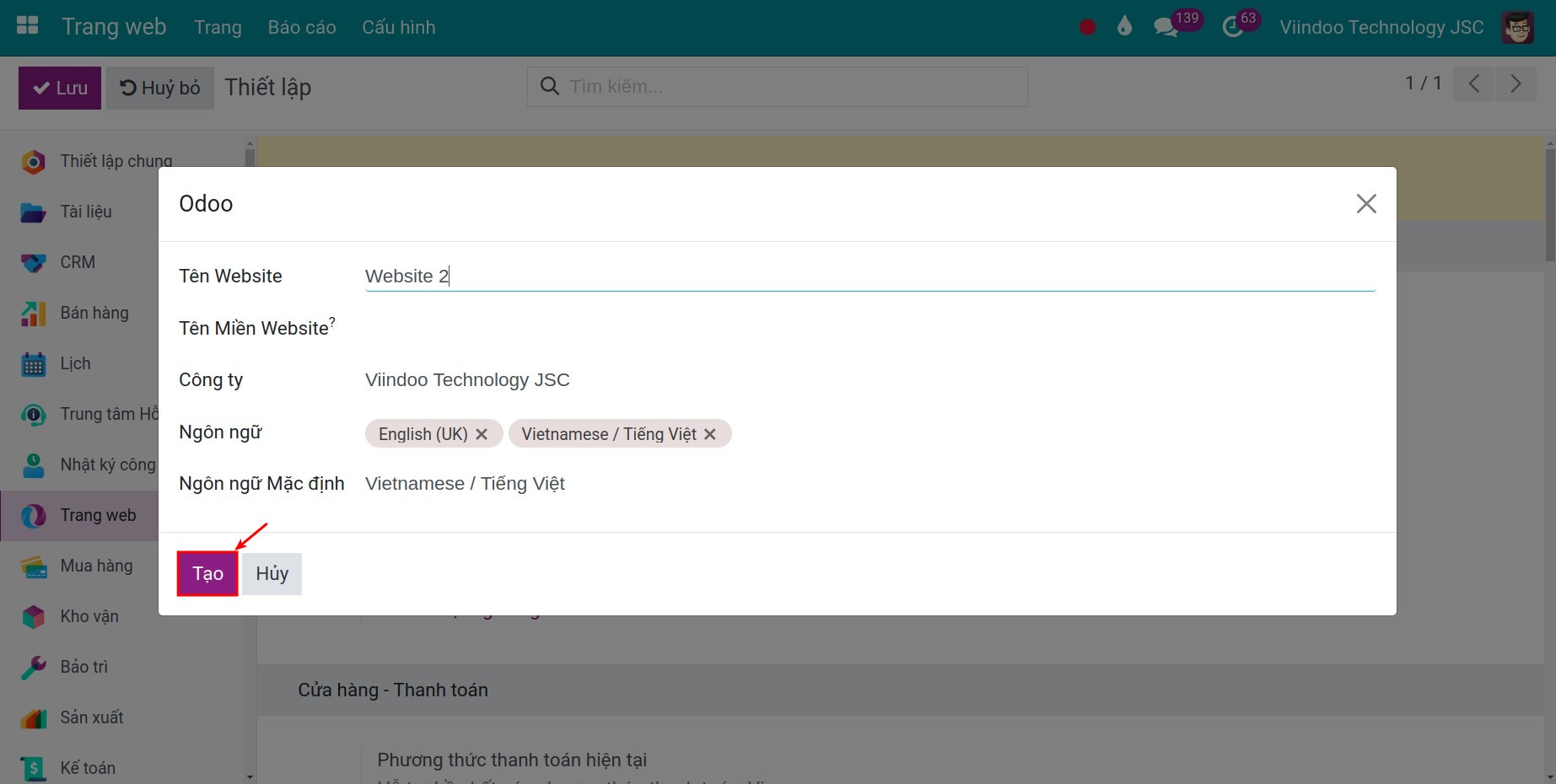Open the apps grid menu icon
Screen dimensions: 1556x784
tap(28, 25)
